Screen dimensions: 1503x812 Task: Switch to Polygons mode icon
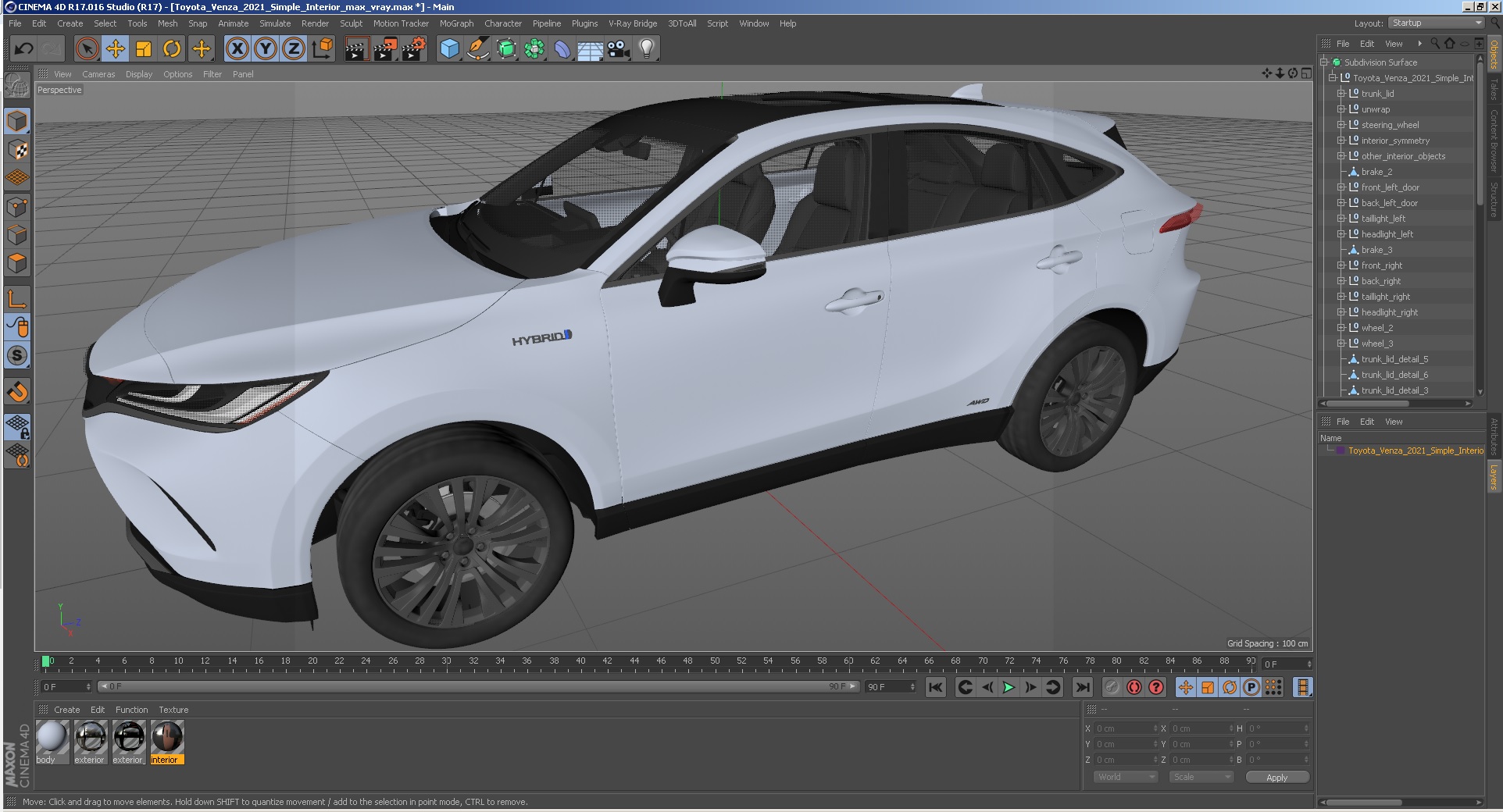pos(17,263)
